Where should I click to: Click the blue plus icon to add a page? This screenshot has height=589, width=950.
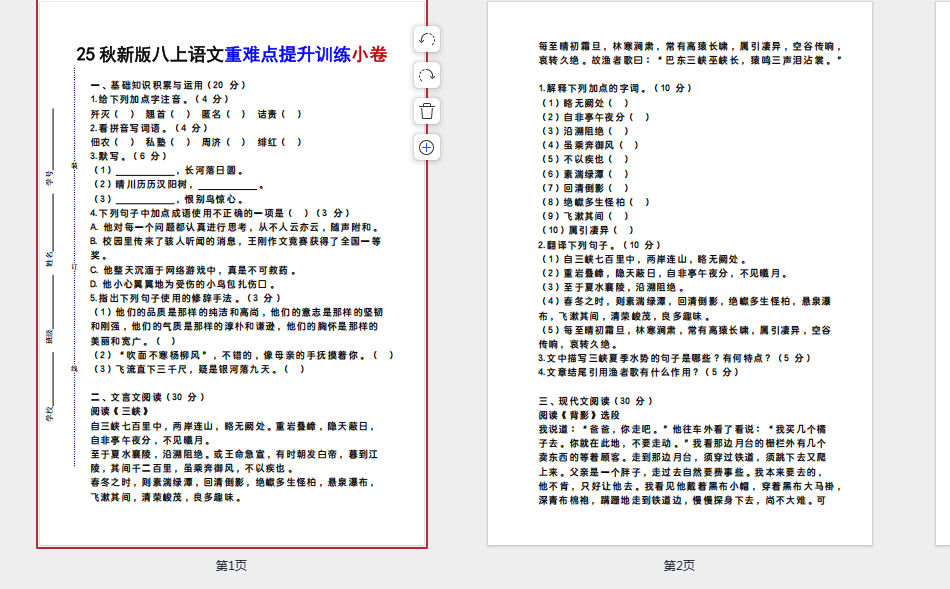[427, 147]
